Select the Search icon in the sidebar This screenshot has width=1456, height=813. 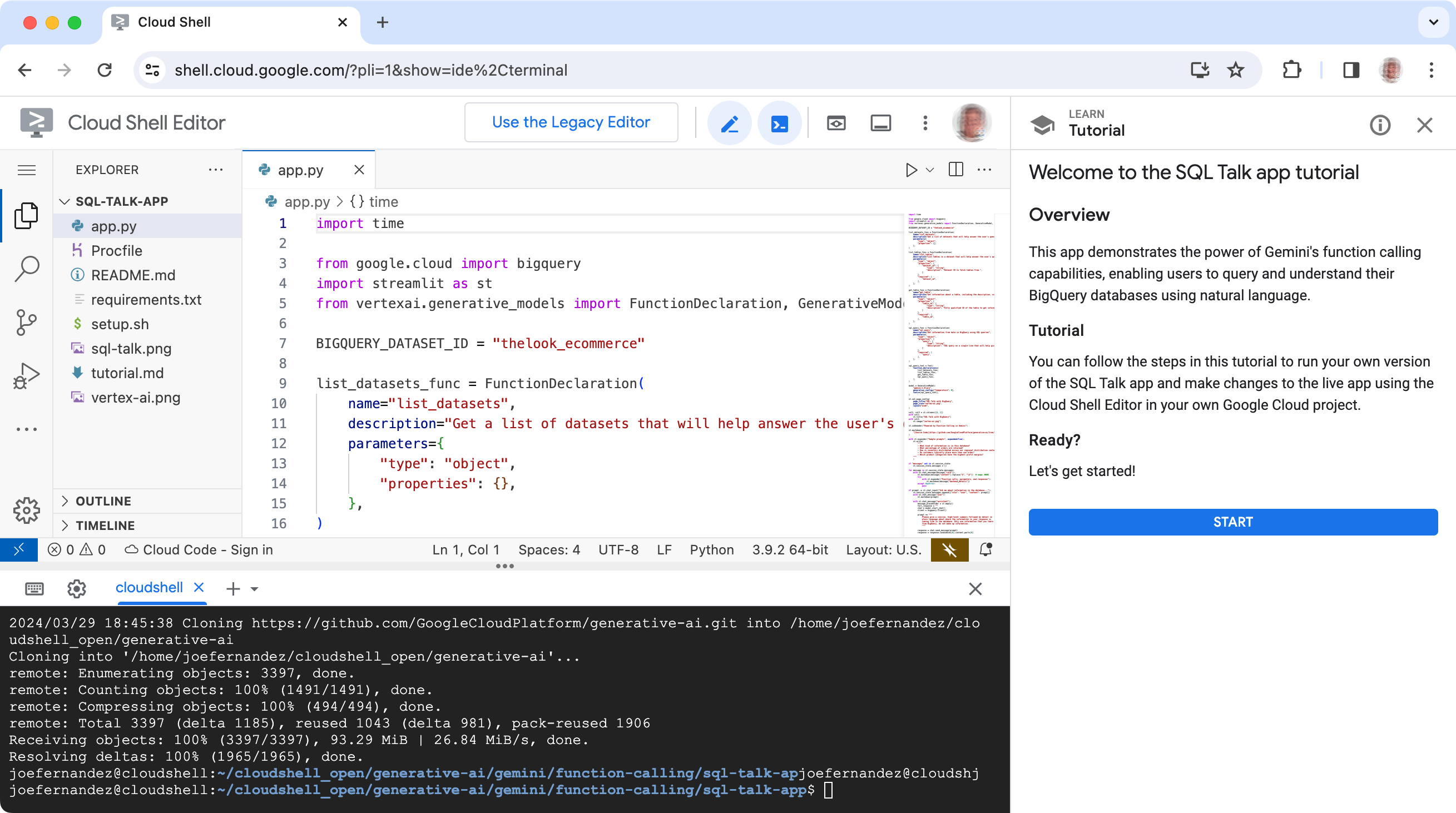[x=26, y=269]
